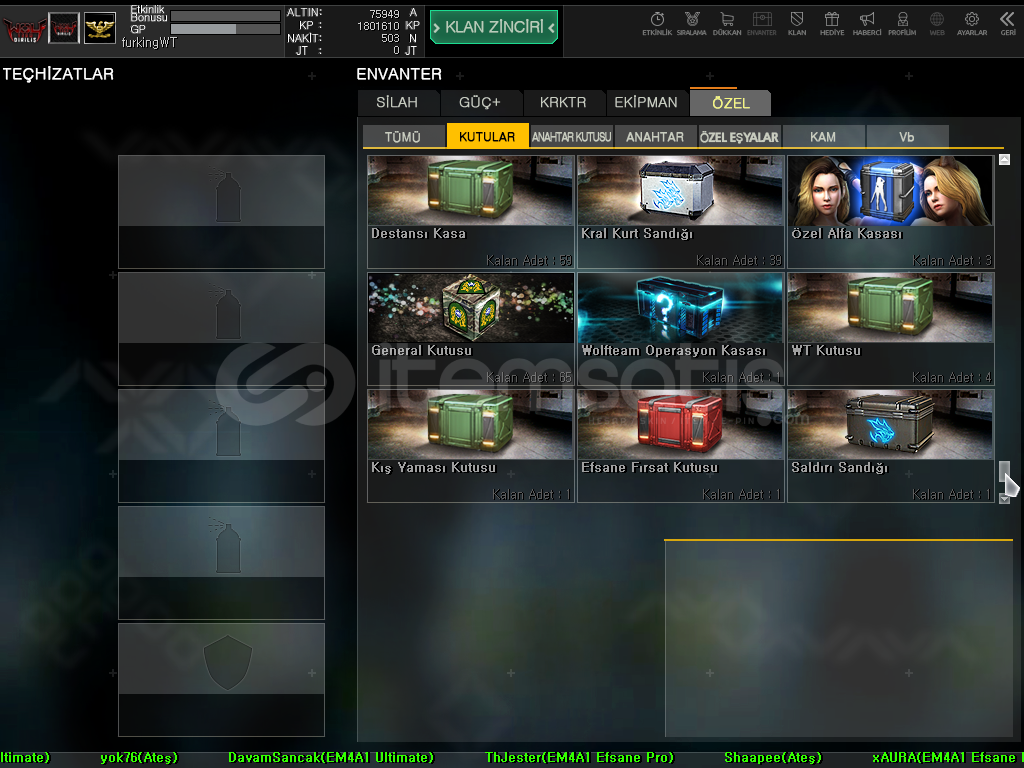Open the PROFİLİM profile icon
Image resolution: width=1024 pixels, height=768 pixels.
(x=902, y=23)
